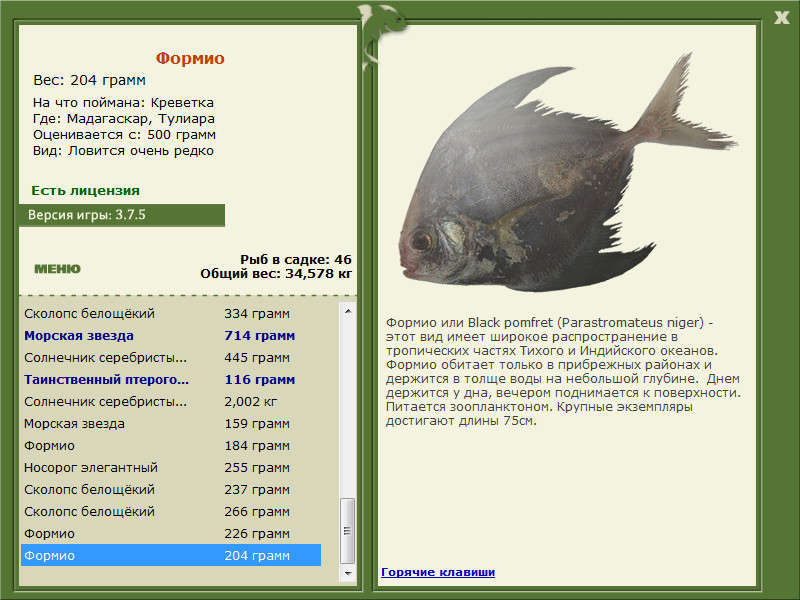Select Солнечник серебристый 445 грамм row
The width and height of the screenshot is (800, 600).
(171, 358)
